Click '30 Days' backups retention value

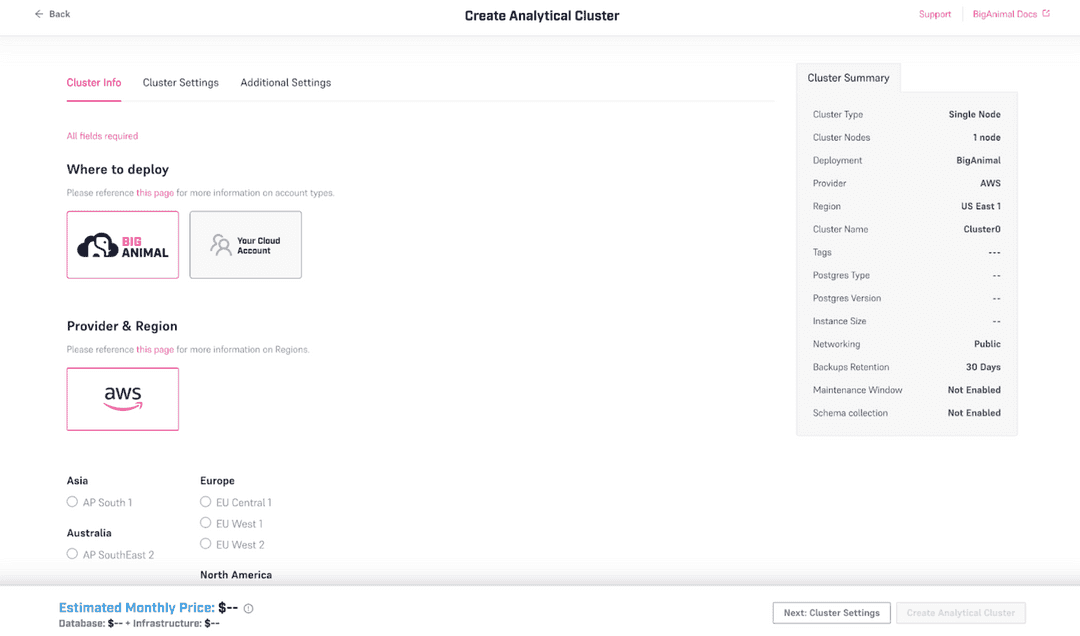click(x=983, y=367)
